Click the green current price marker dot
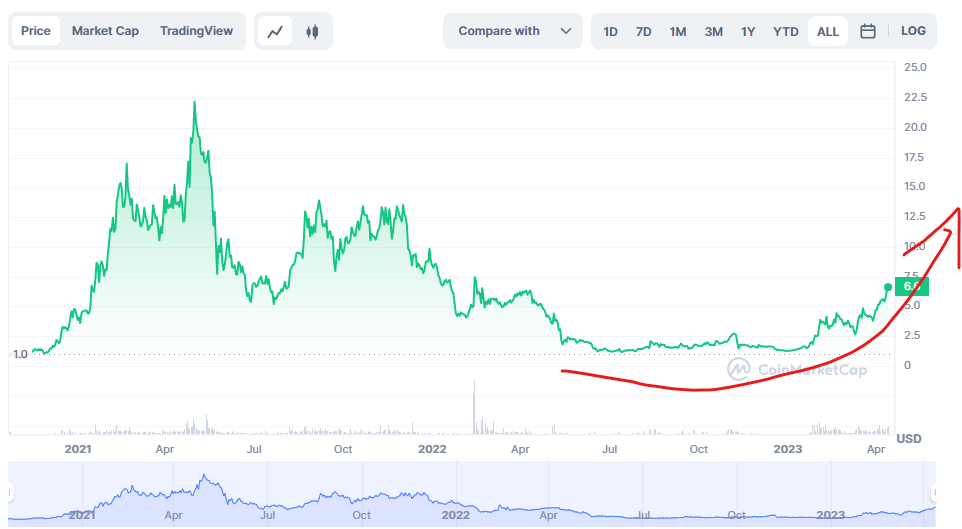Viewport: 962px width, 529px height. tap(888, 287)
